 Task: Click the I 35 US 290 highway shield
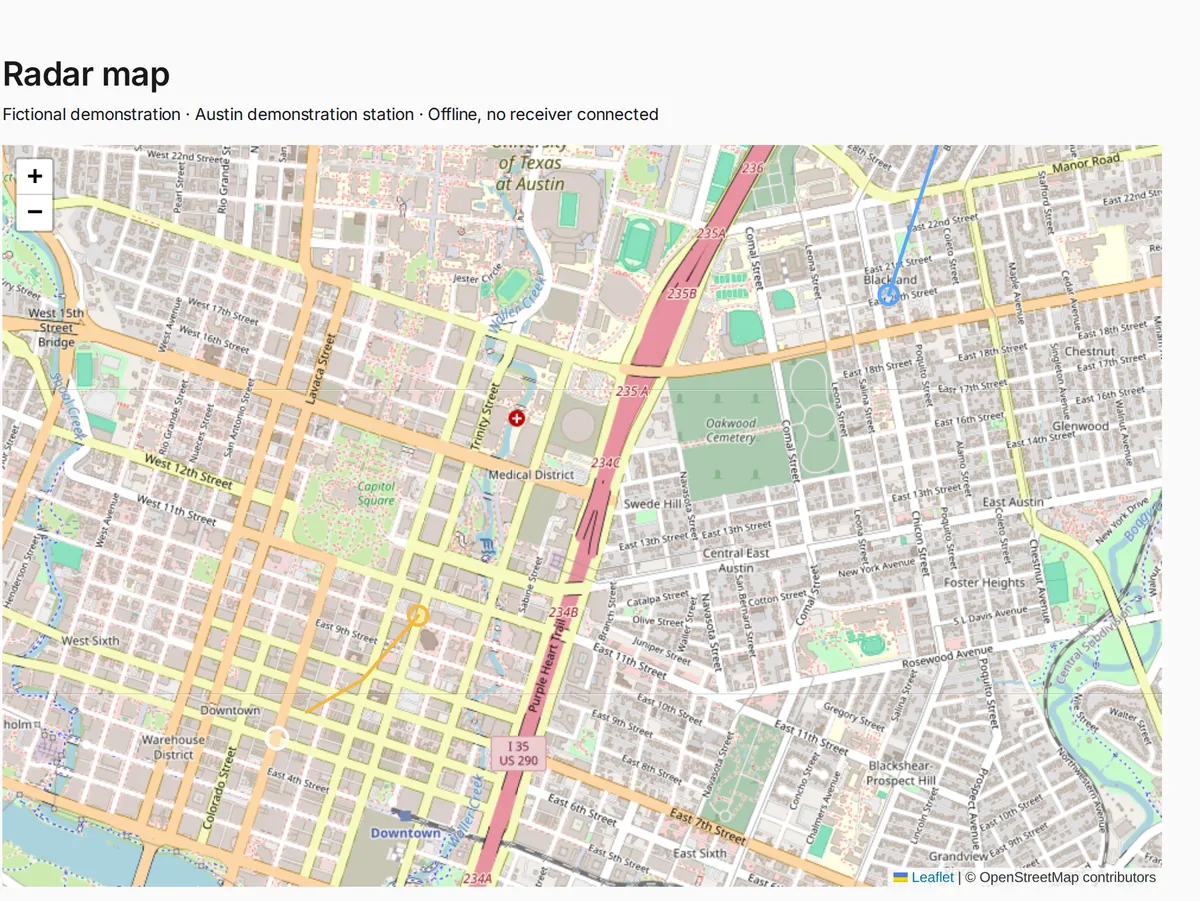click(x=518, y=753)
